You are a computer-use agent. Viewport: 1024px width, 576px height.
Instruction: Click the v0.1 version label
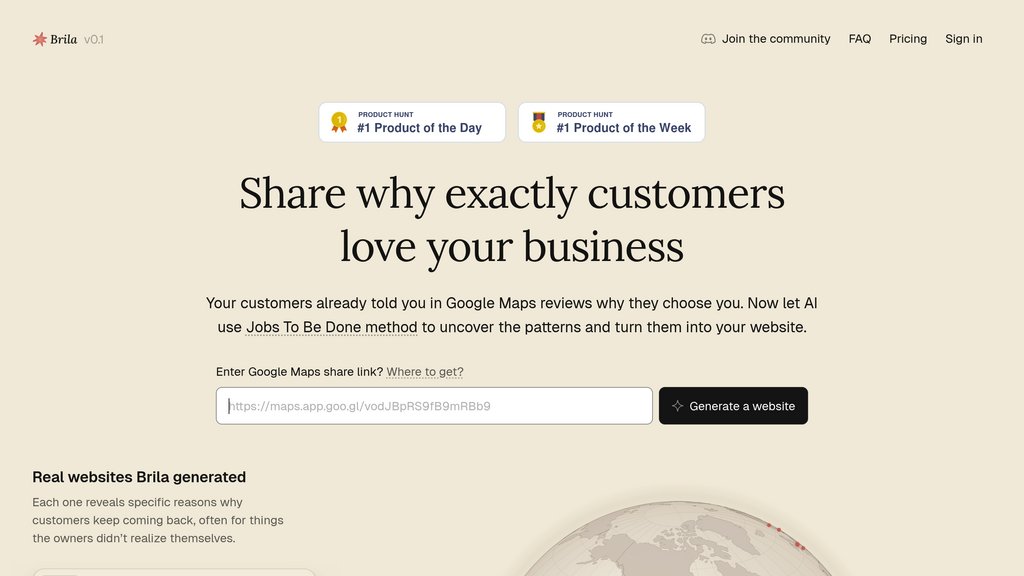pos(94,39)
